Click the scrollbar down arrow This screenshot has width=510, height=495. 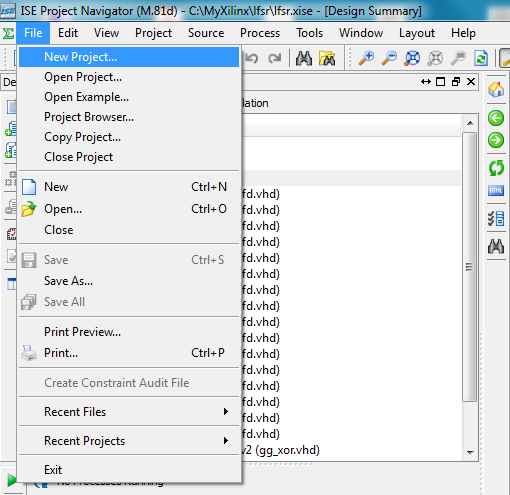tap(470, 453)
